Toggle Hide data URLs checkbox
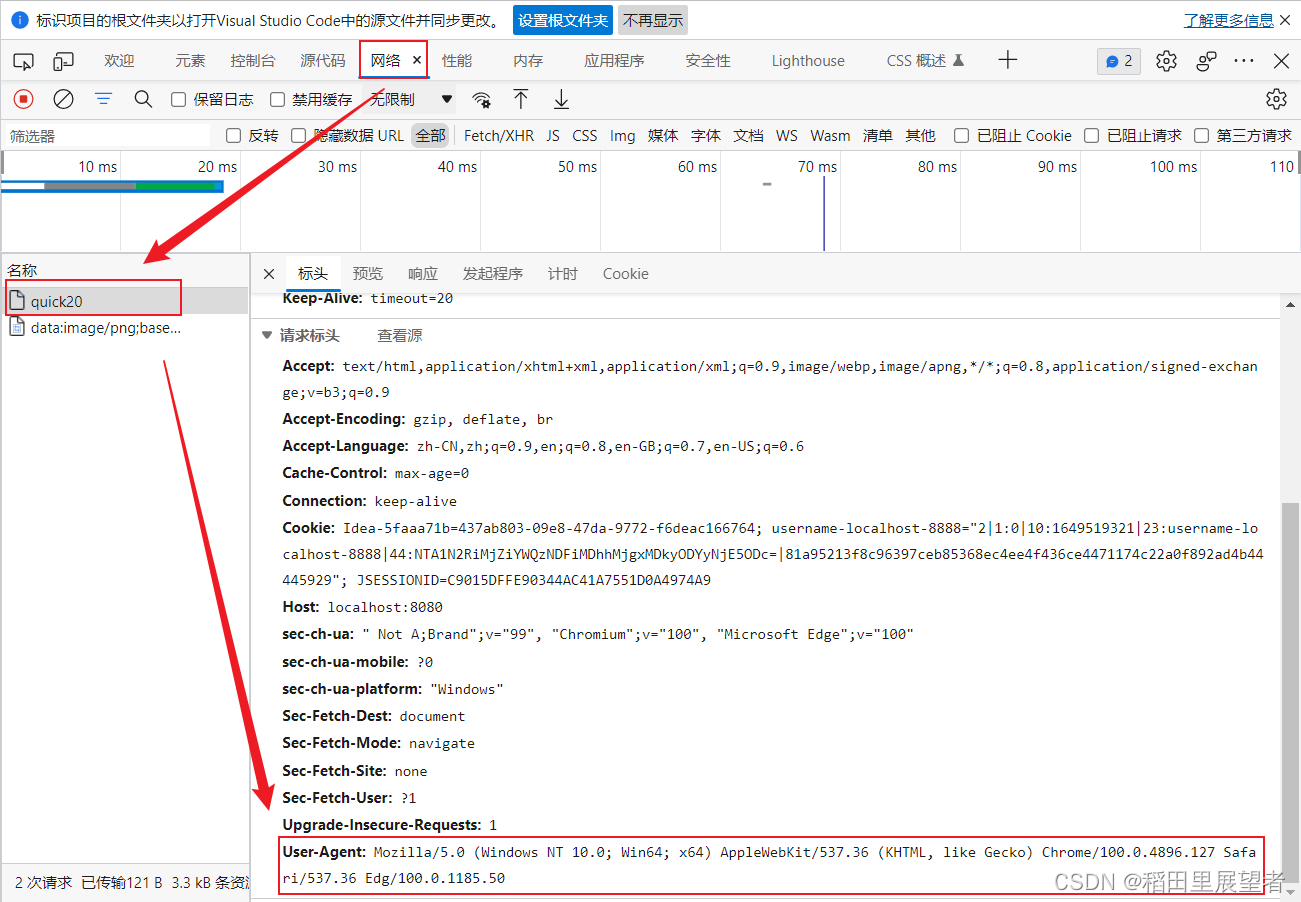Viewport: 1301px width, 902px height. pyautogui.click(x=298, y=136)
